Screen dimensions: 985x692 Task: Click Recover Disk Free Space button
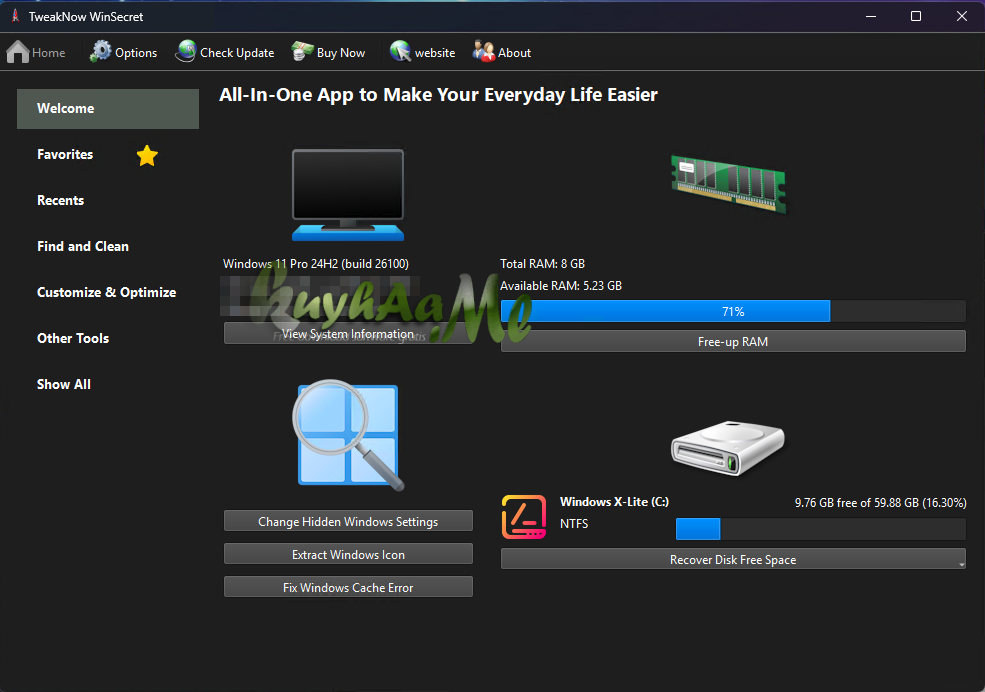733,559
